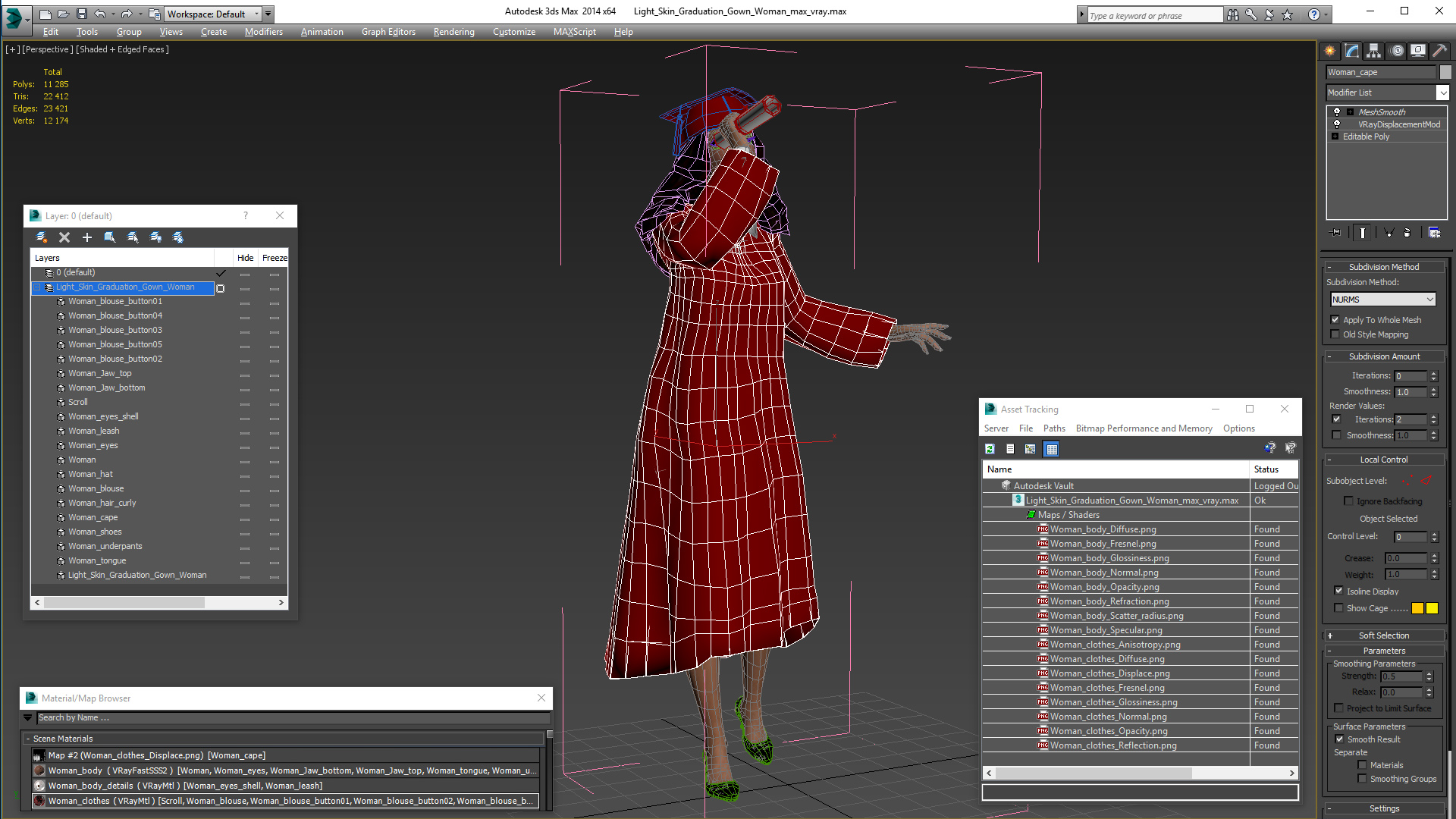Click Add Selected Objects plus icon
1456x819 pixels.
(x=87, y=237)
